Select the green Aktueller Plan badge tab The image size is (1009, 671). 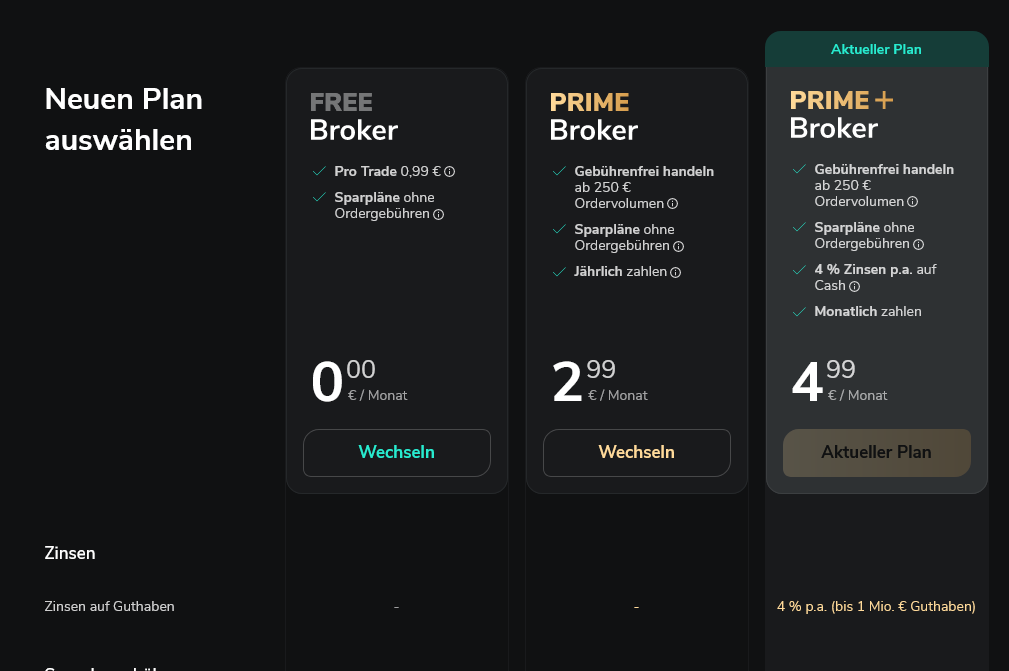tap(876, 49)
